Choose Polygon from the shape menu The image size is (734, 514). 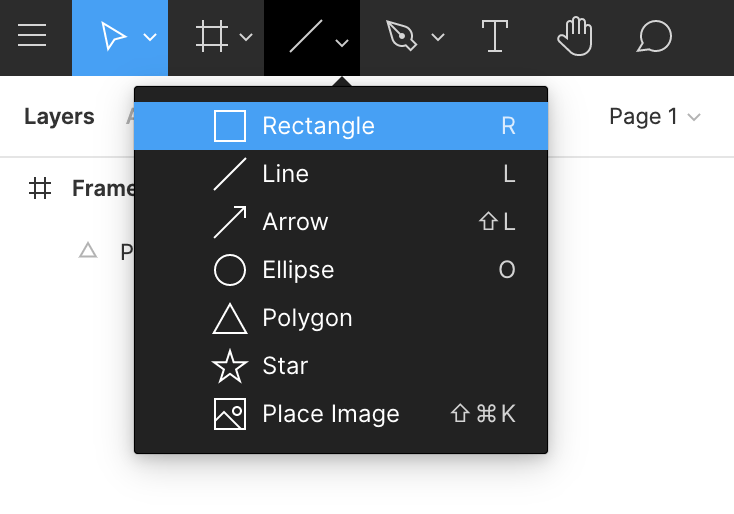click(340, 318)
